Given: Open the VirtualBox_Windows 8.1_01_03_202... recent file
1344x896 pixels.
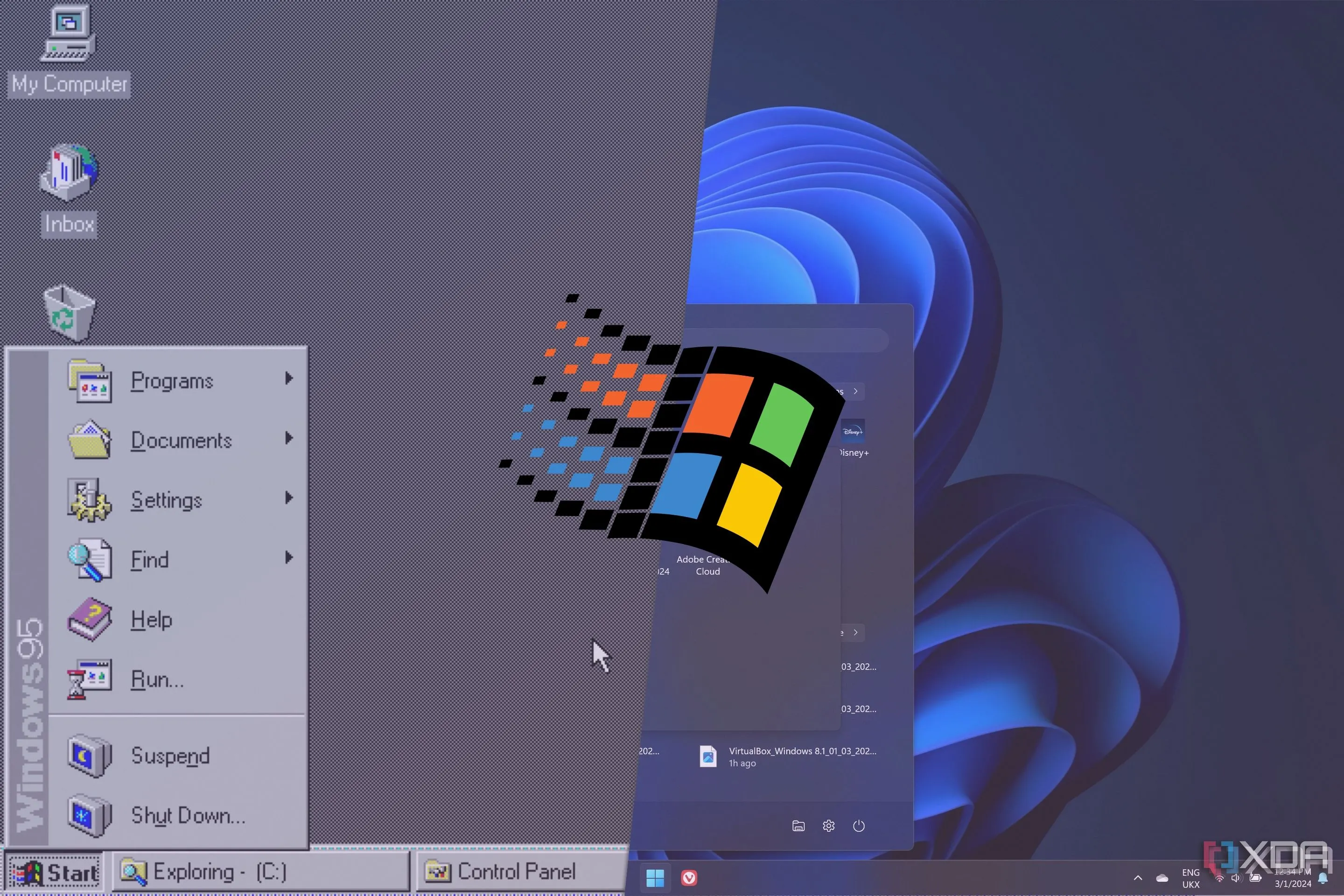Looking at the screenshot, I should tap(788, 756).
